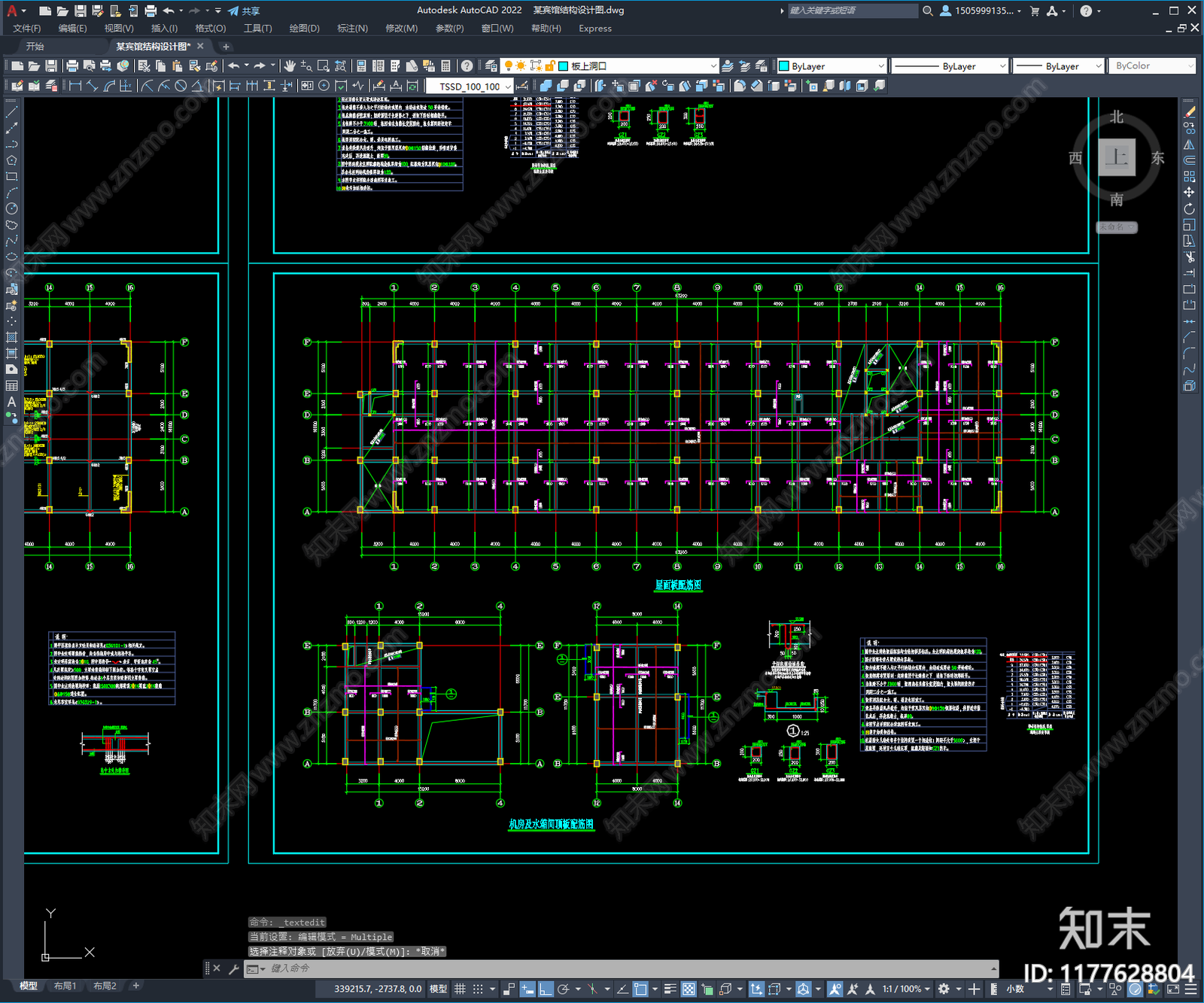Click the Save icon in the Standard toolbar
The image size is (1204, 1003).
51,66
